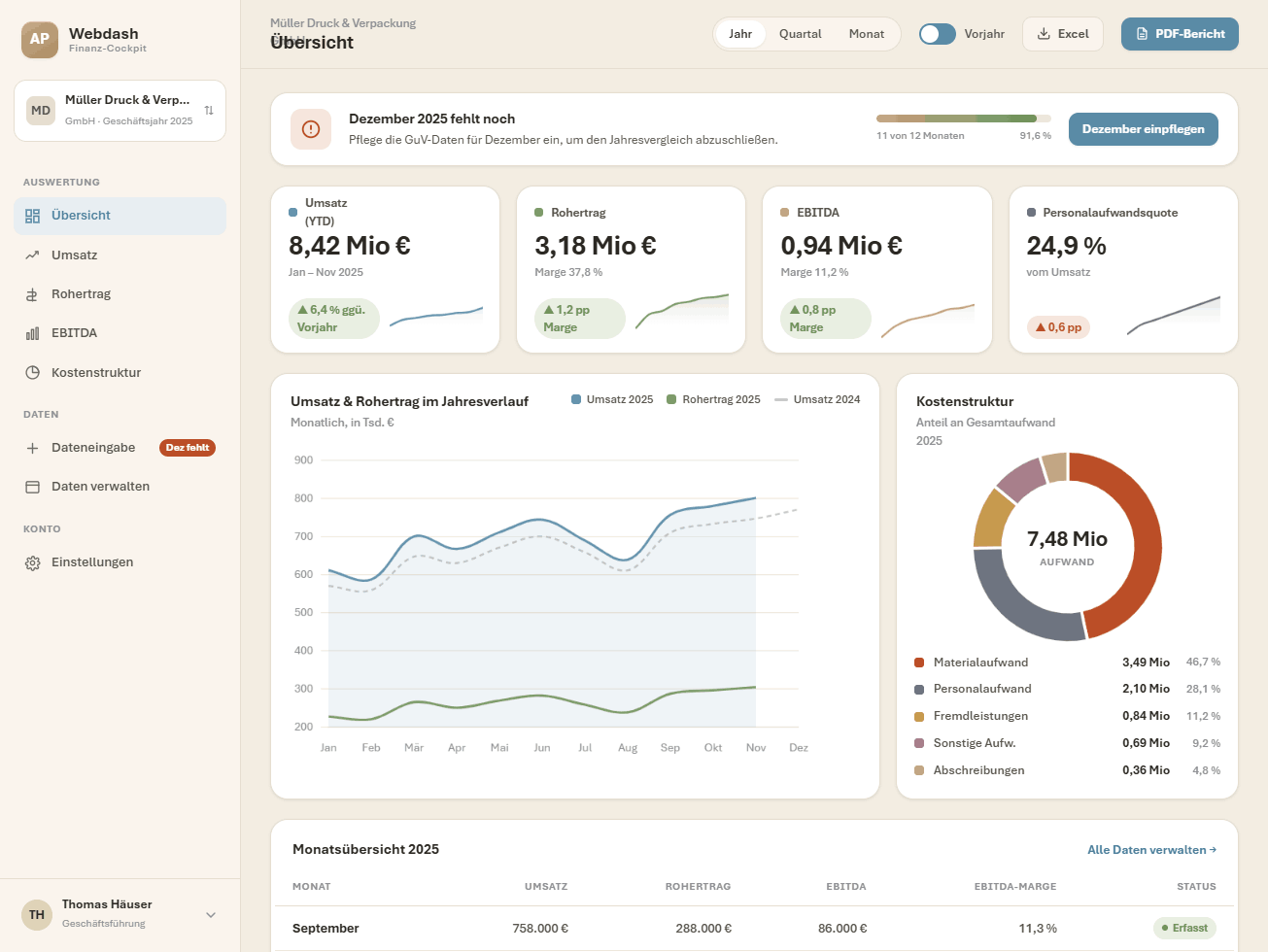
Task: Click the Personalaufwand color swatch
Action: (x=919, y=690)
